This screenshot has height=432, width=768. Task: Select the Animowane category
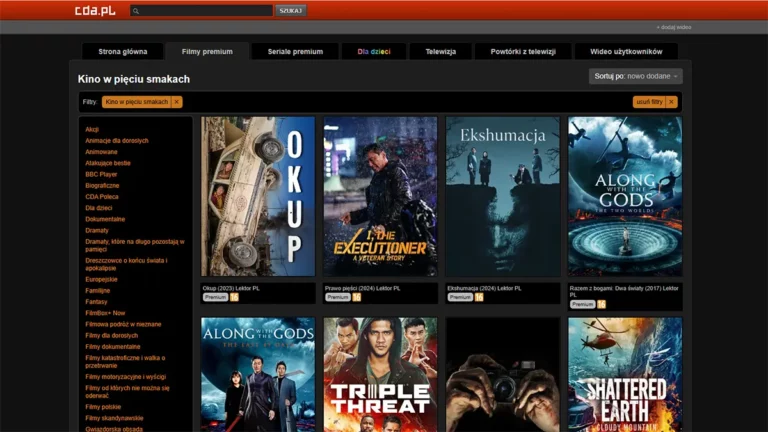tap(101, 152)
